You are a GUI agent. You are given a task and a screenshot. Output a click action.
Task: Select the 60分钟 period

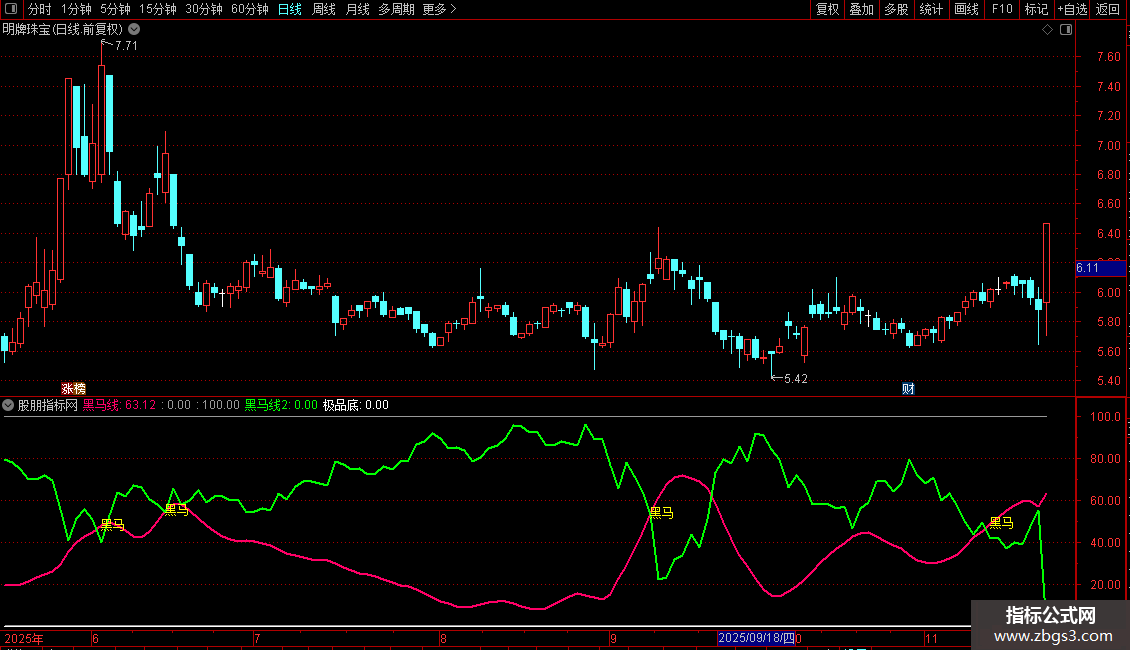249,9
